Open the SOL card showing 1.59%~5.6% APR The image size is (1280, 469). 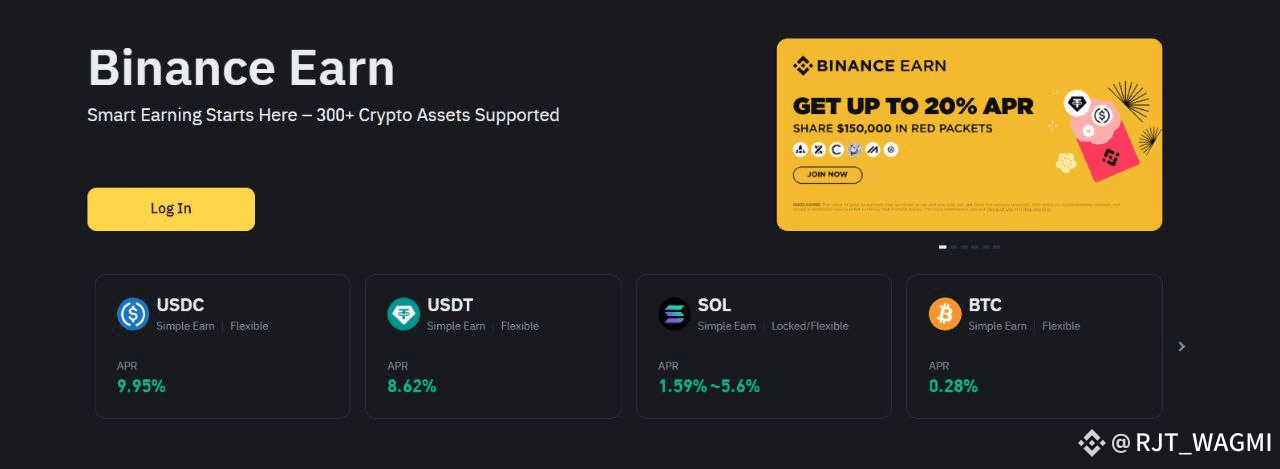pos(764,346)
